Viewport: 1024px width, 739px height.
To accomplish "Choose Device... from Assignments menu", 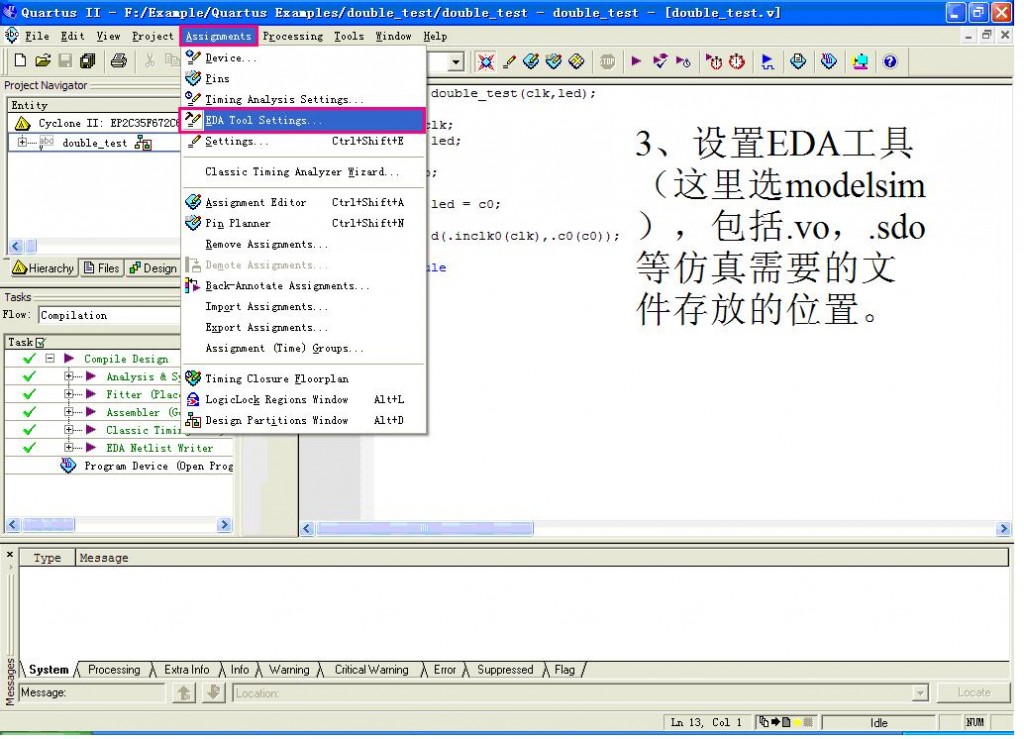I will pyautogui.click(x=305, y=58).
